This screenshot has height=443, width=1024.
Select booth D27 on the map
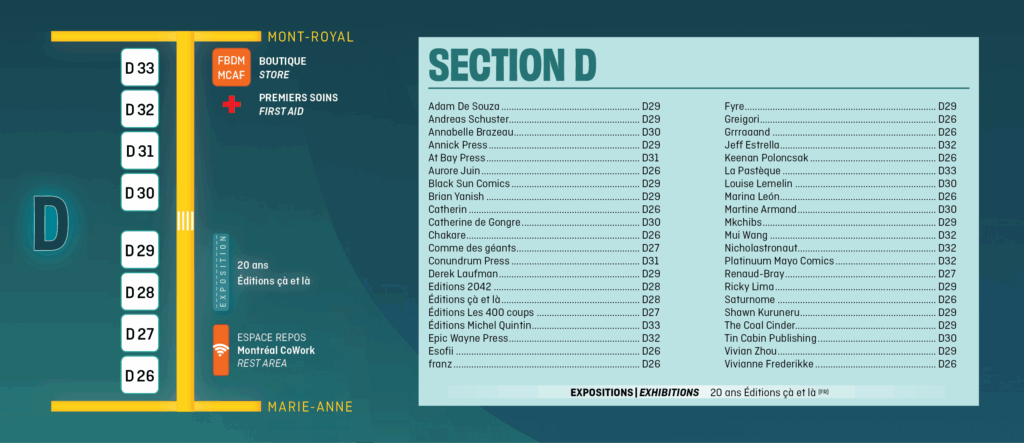point(139,334)
